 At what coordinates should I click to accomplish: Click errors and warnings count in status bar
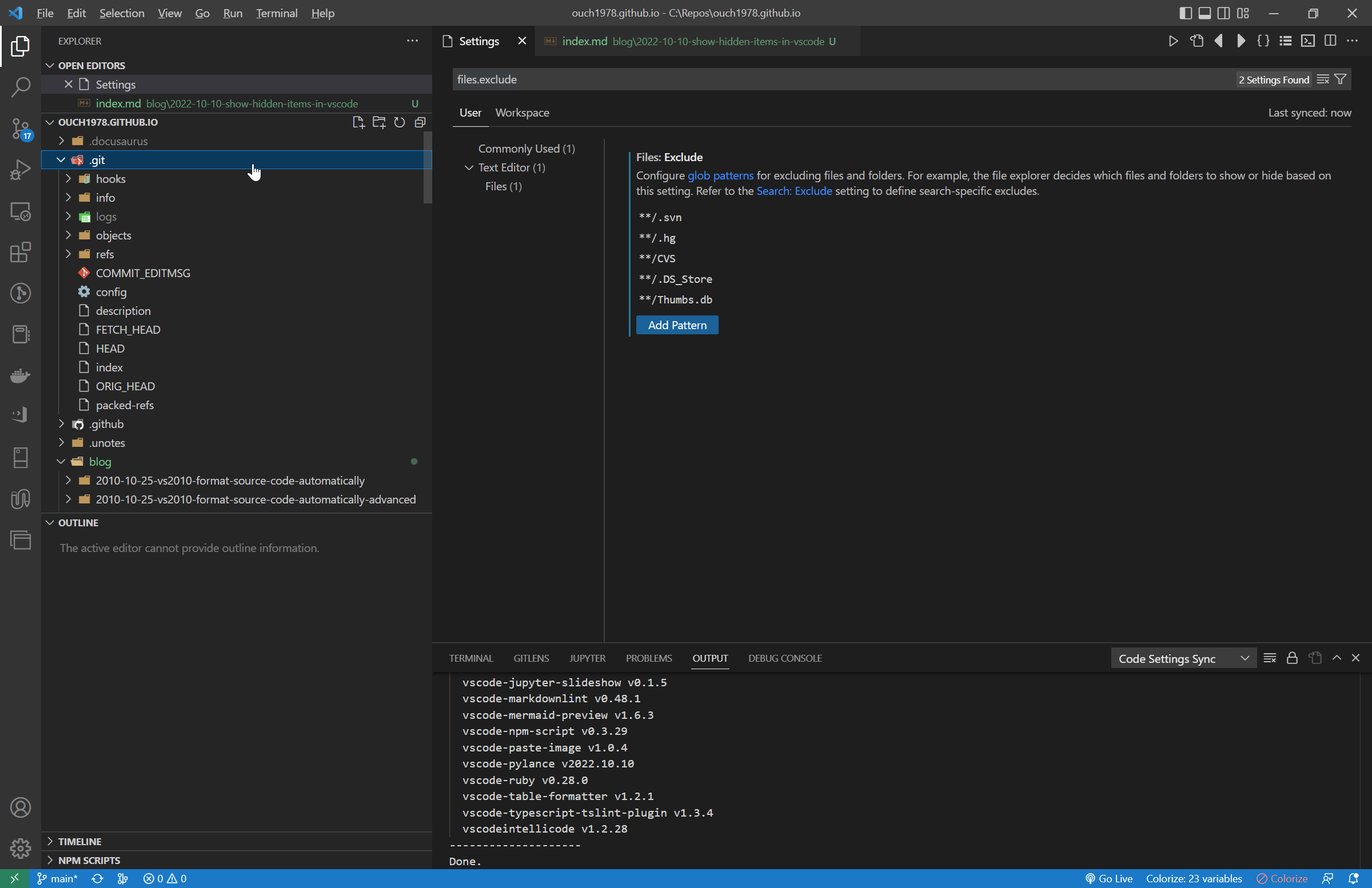click(165, 879)
